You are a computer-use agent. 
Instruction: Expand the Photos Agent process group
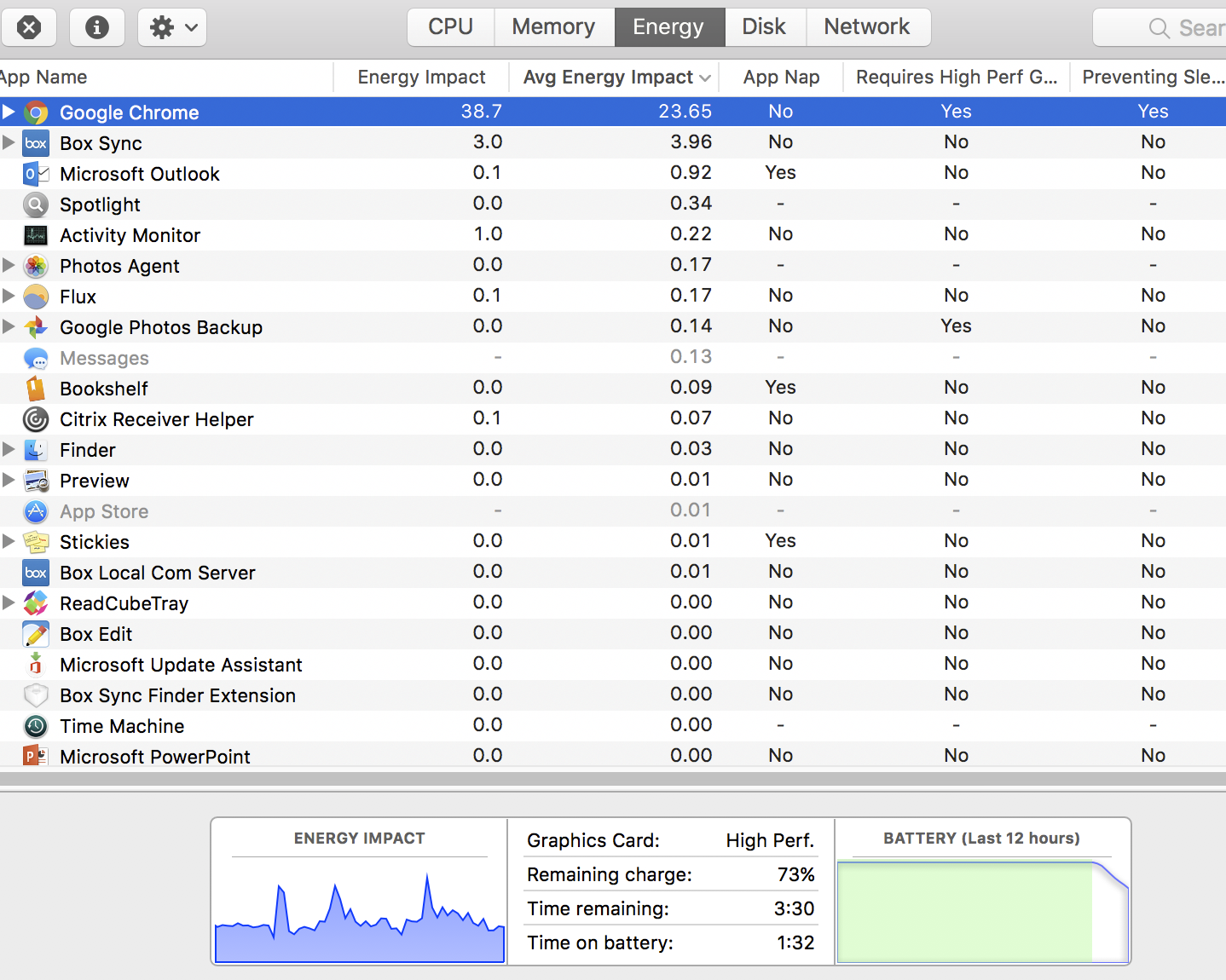pos(9,265)
